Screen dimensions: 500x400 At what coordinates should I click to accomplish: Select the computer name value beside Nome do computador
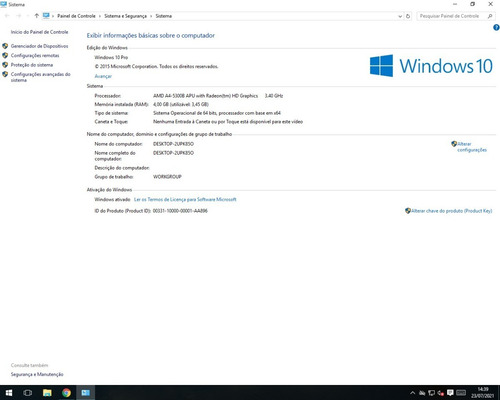173,144
